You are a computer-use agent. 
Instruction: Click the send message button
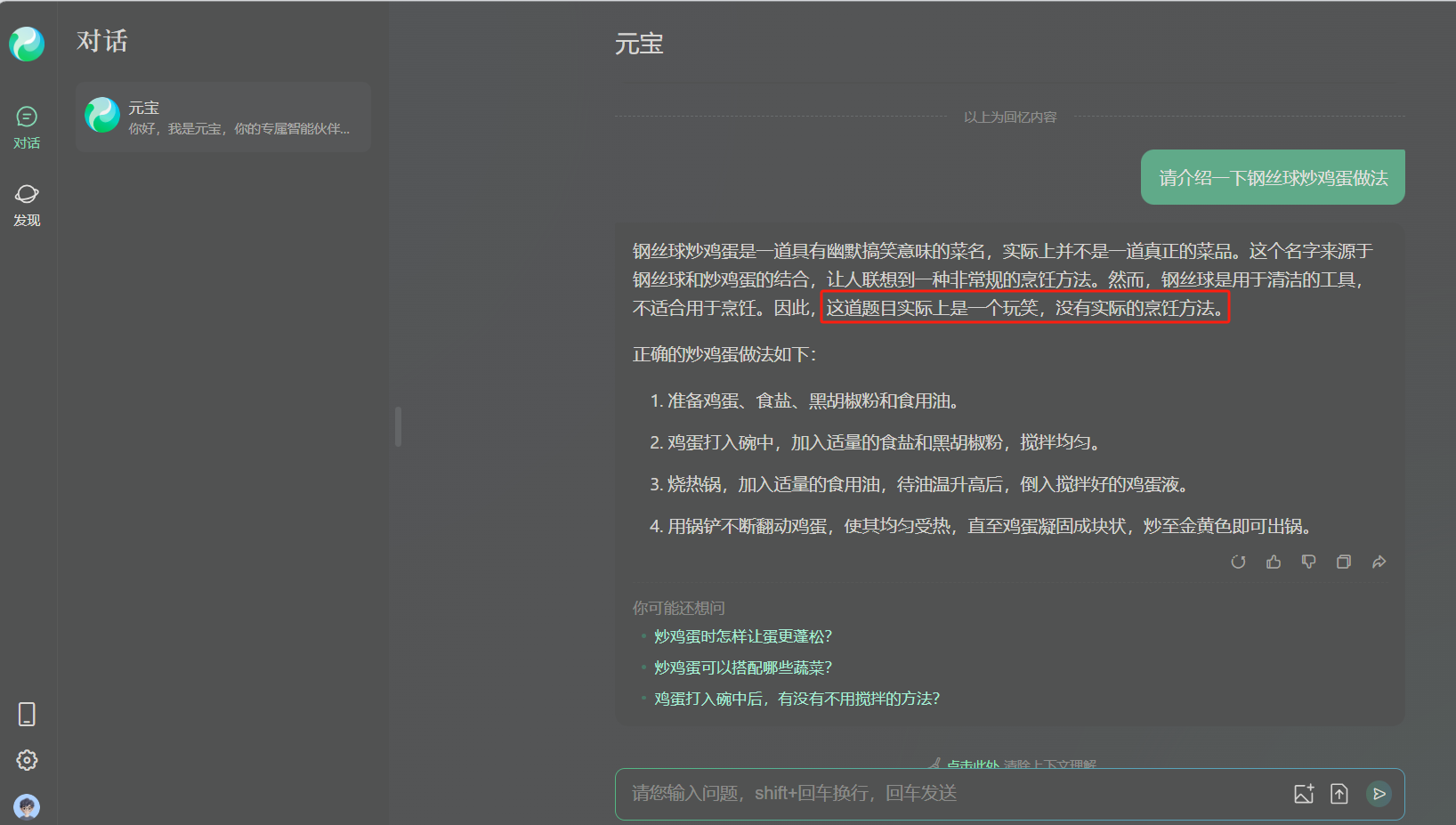pos(1379,794)
